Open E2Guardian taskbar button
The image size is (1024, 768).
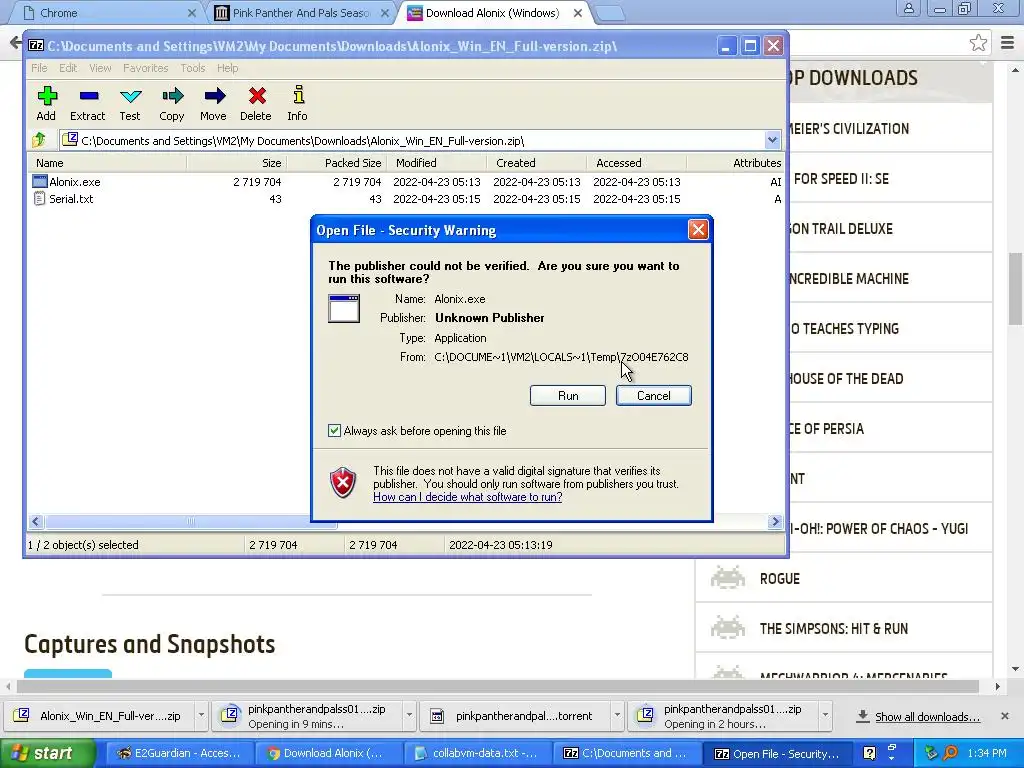coord(179,753)
